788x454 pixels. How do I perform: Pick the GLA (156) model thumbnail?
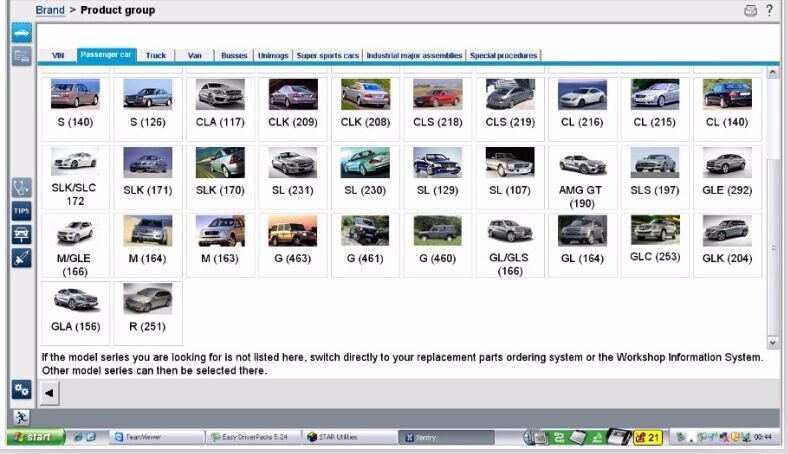click(75, 312)
